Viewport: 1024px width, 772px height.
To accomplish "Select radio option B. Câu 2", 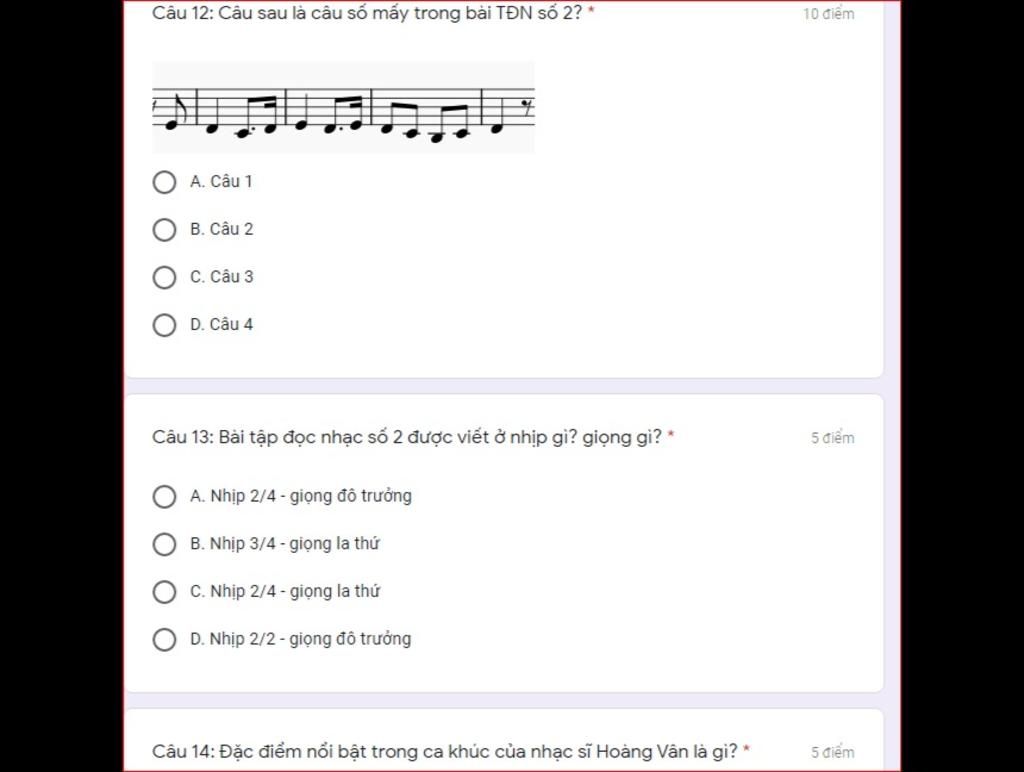I will 164,229.
